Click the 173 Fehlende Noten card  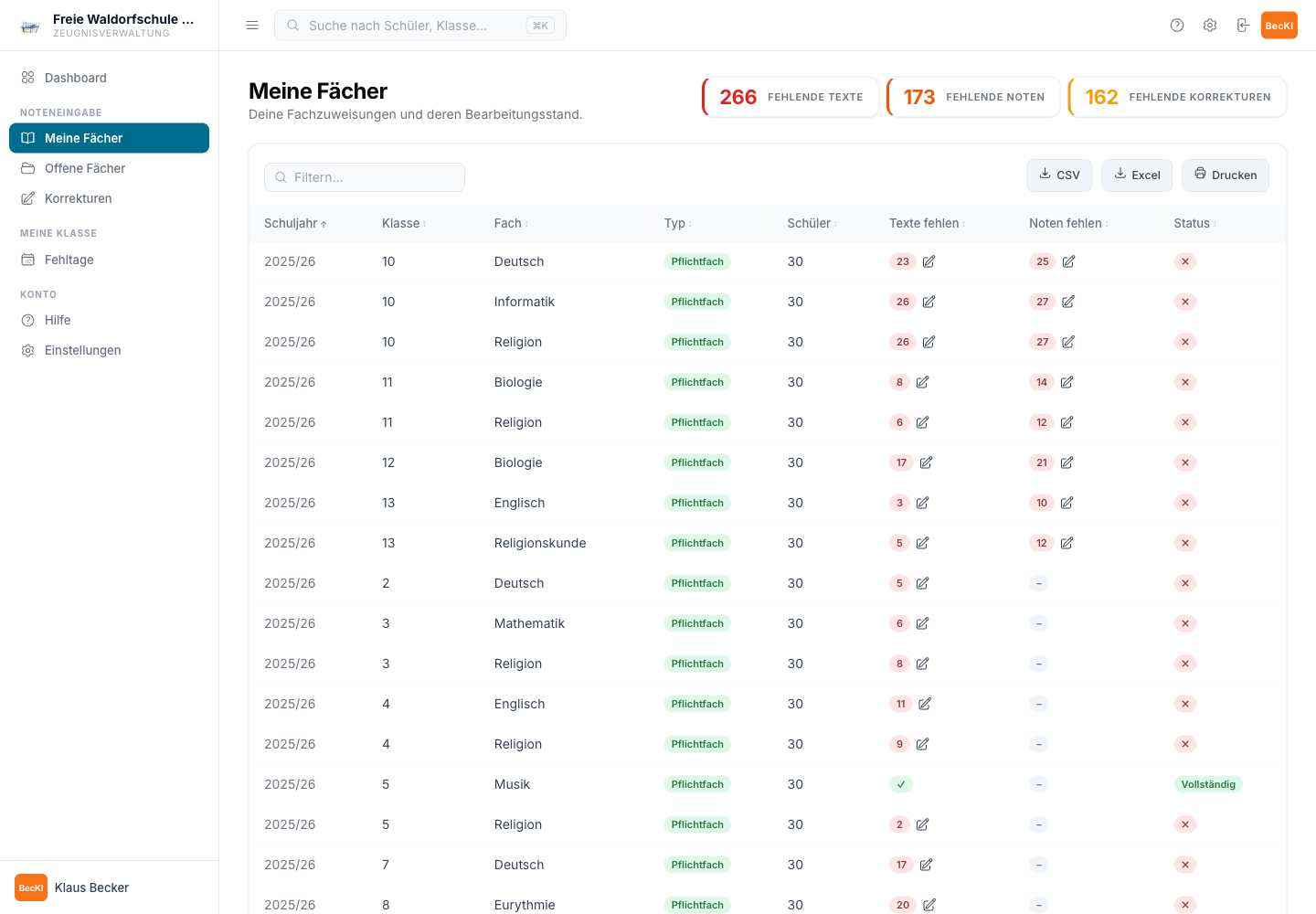[973, 97]
